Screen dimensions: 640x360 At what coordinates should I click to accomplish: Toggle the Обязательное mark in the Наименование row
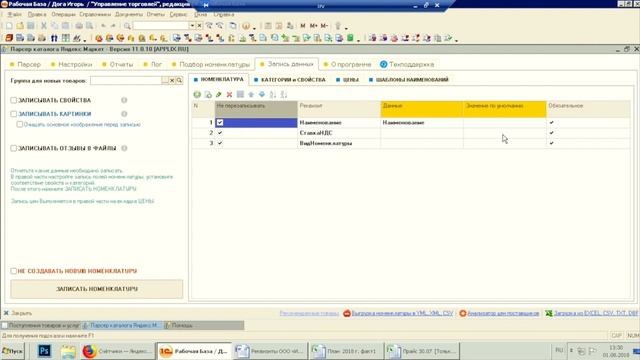(x=551, y=122)
